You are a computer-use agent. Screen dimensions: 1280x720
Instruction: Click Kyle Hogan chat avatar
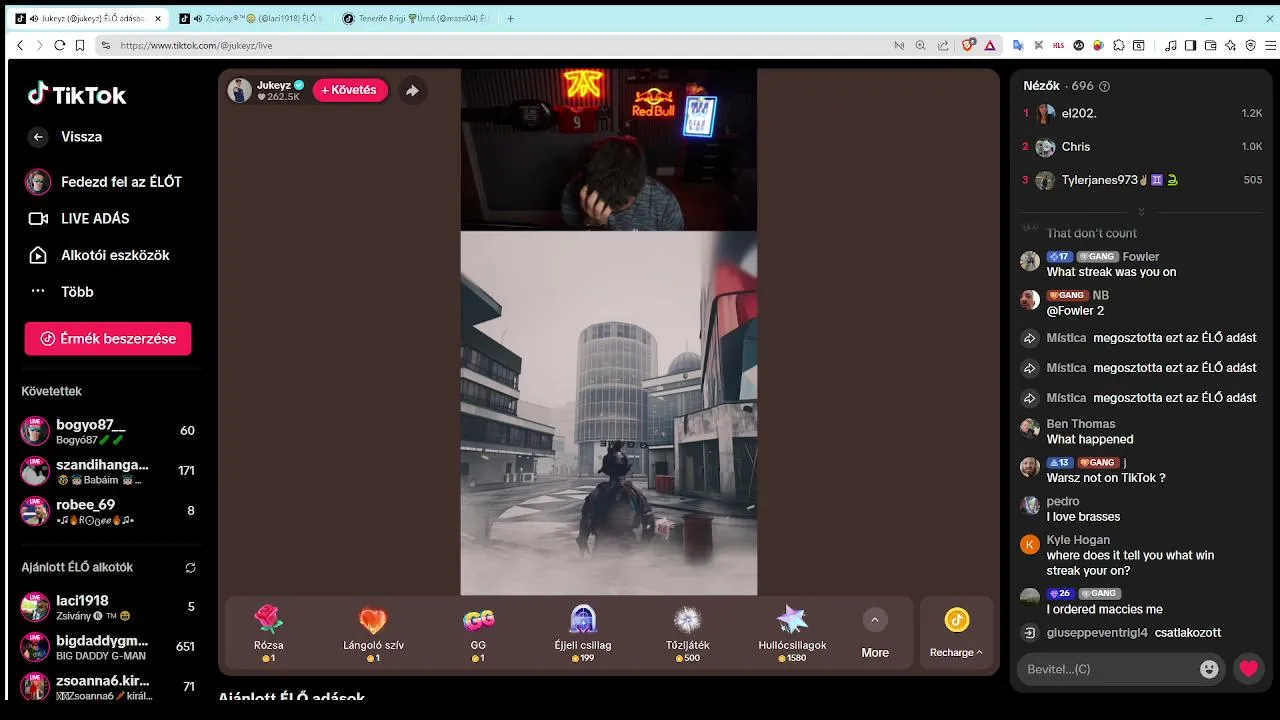[x=1030, y=544]
